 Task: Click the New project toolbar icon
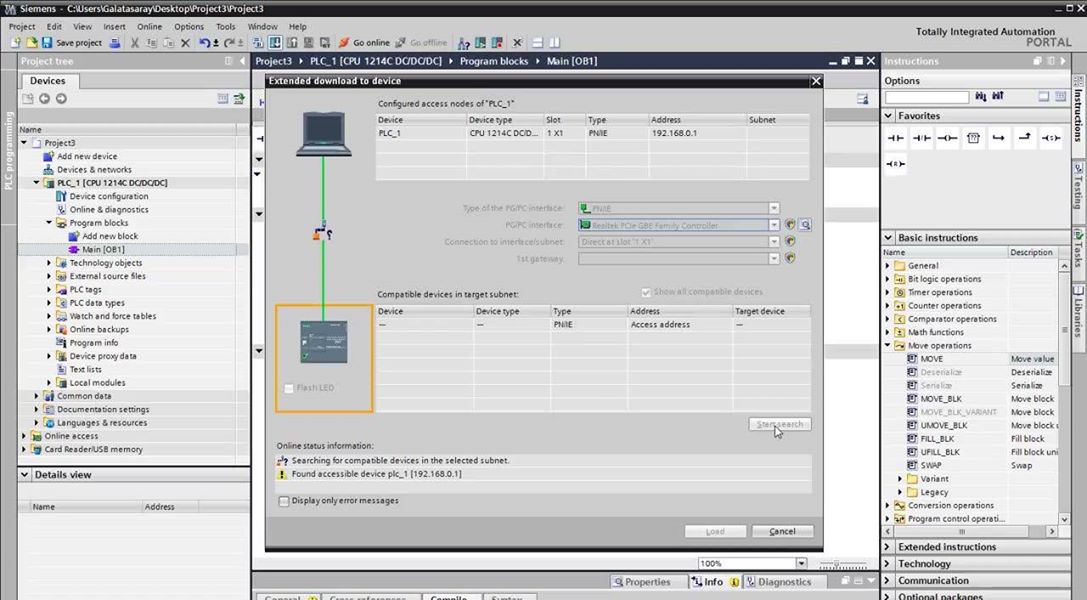(16, 43)
